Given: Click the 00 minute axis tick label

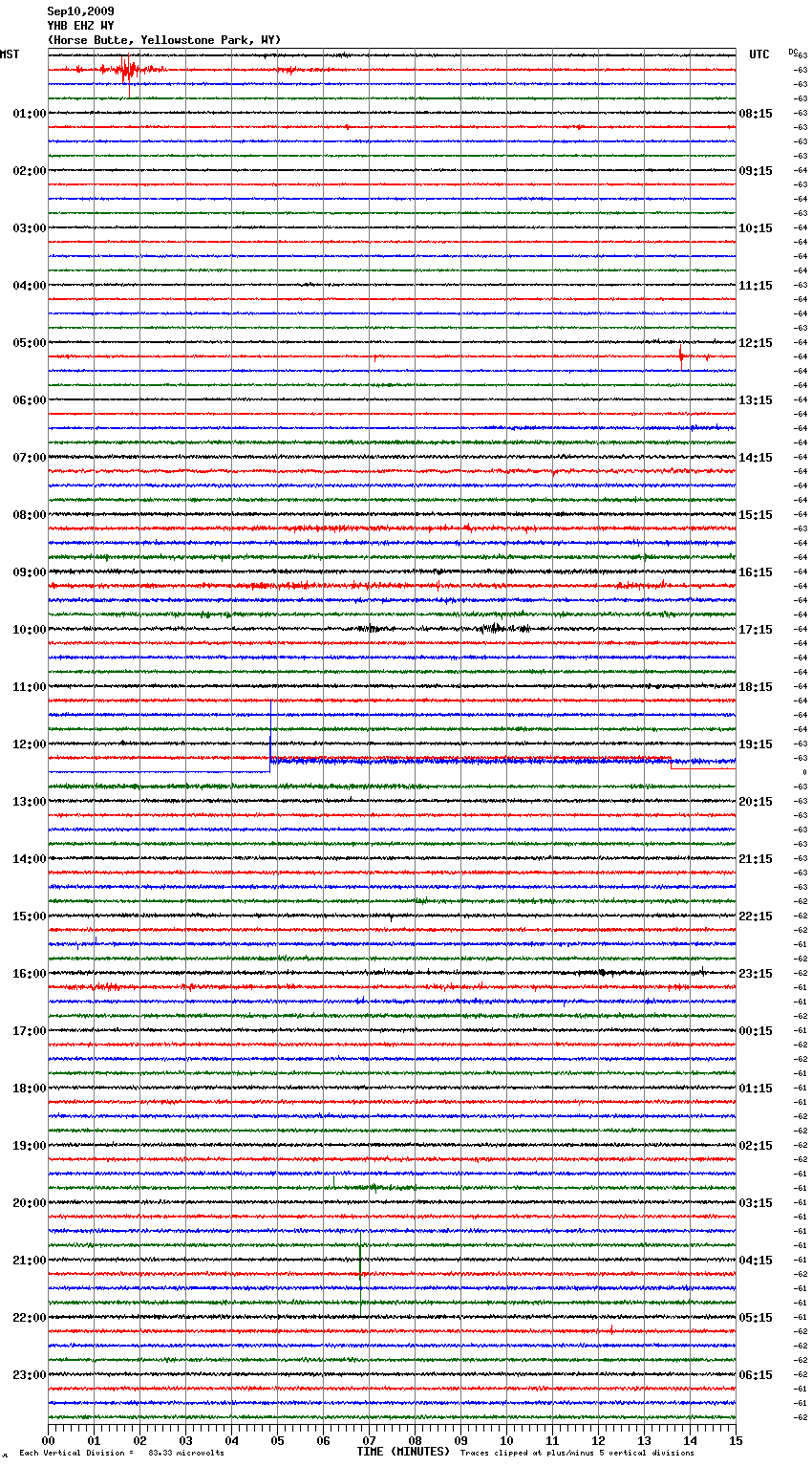Looking at the screenshot, I should click(48, 1440).
